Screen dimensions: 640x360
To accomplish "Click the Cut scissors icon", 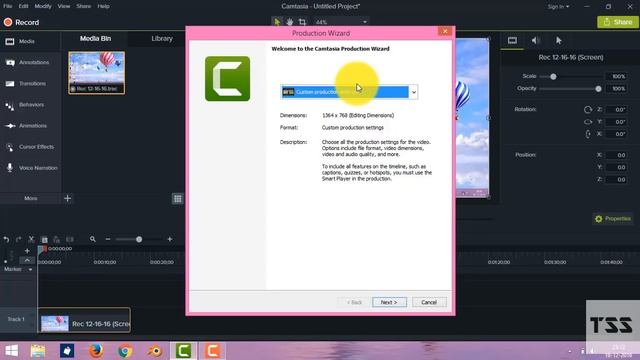I will (x=31, y=240).
